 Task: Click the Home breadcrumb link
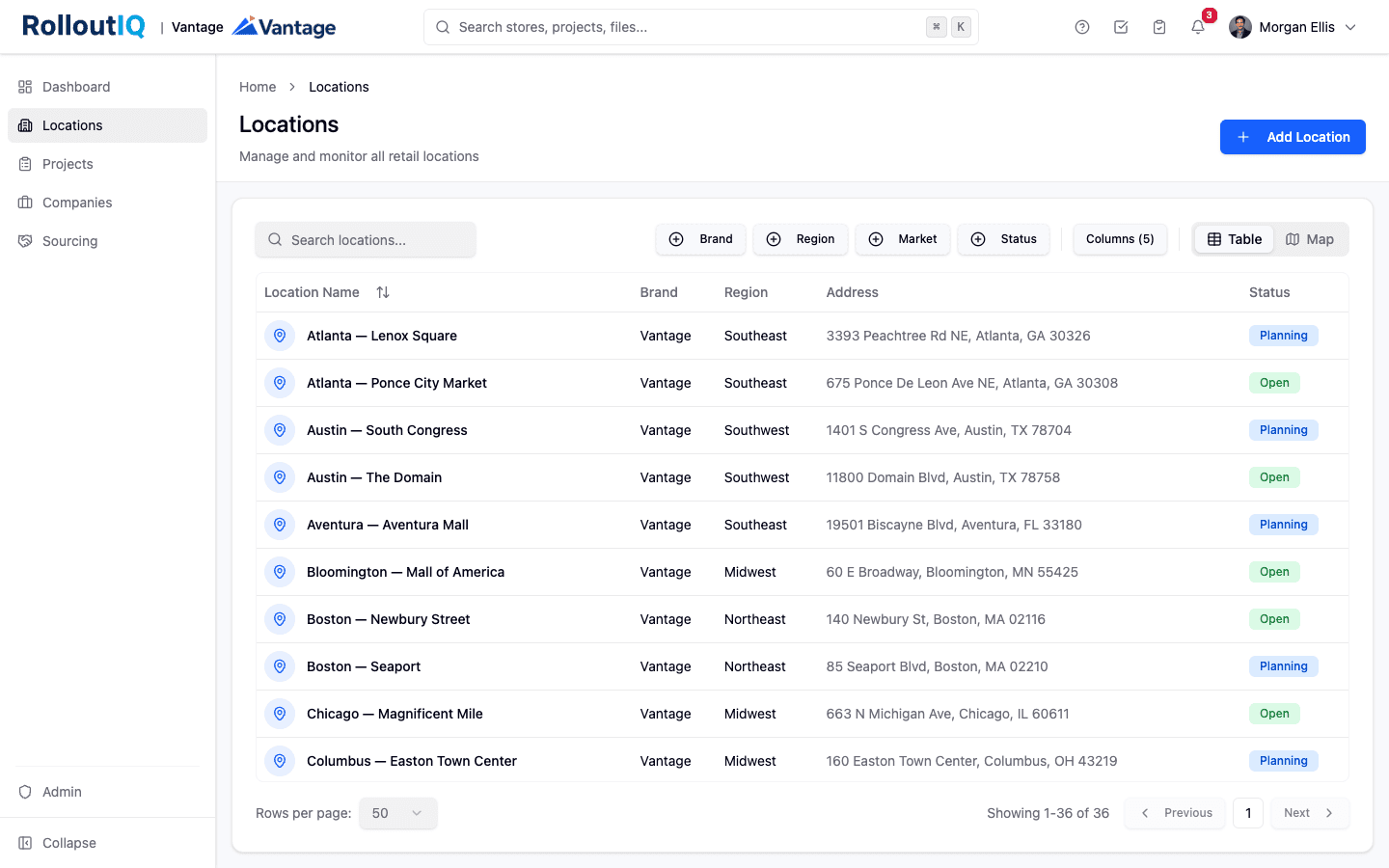click(x=258, y=87)
